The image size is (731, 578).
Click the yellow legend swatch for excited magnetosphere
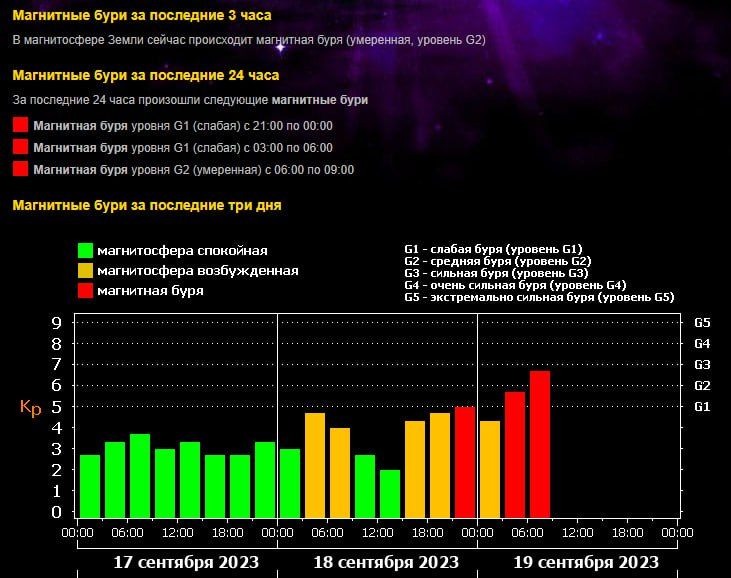86,271
